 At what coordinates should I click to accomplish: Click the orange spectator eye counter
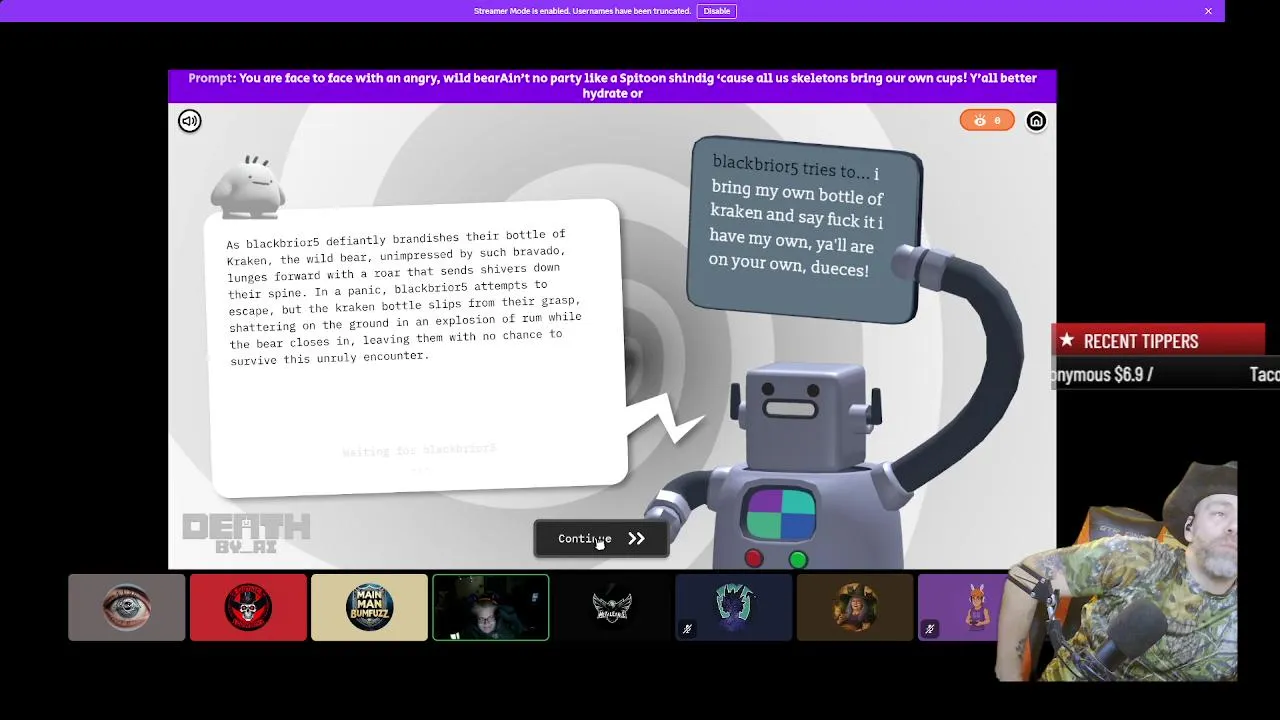coord(987,121)
